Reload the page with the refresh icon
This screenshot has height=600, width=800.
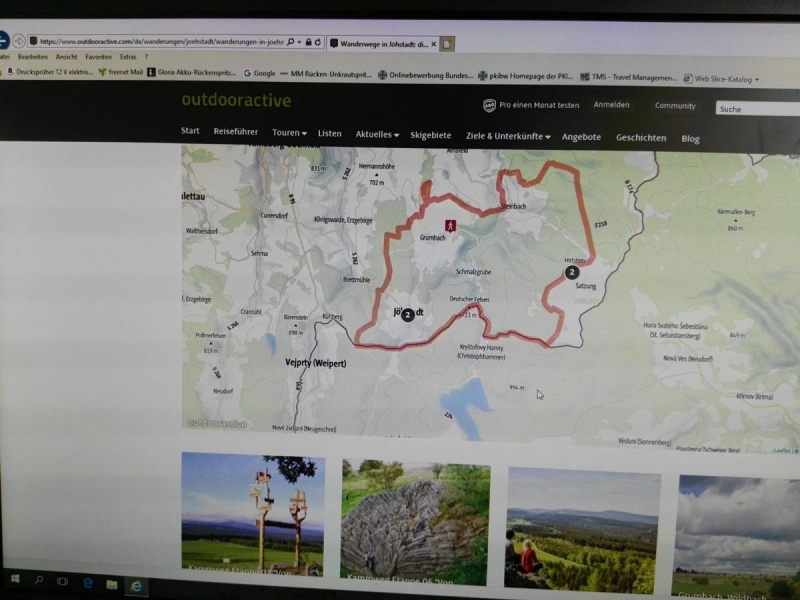click(317, 42)
